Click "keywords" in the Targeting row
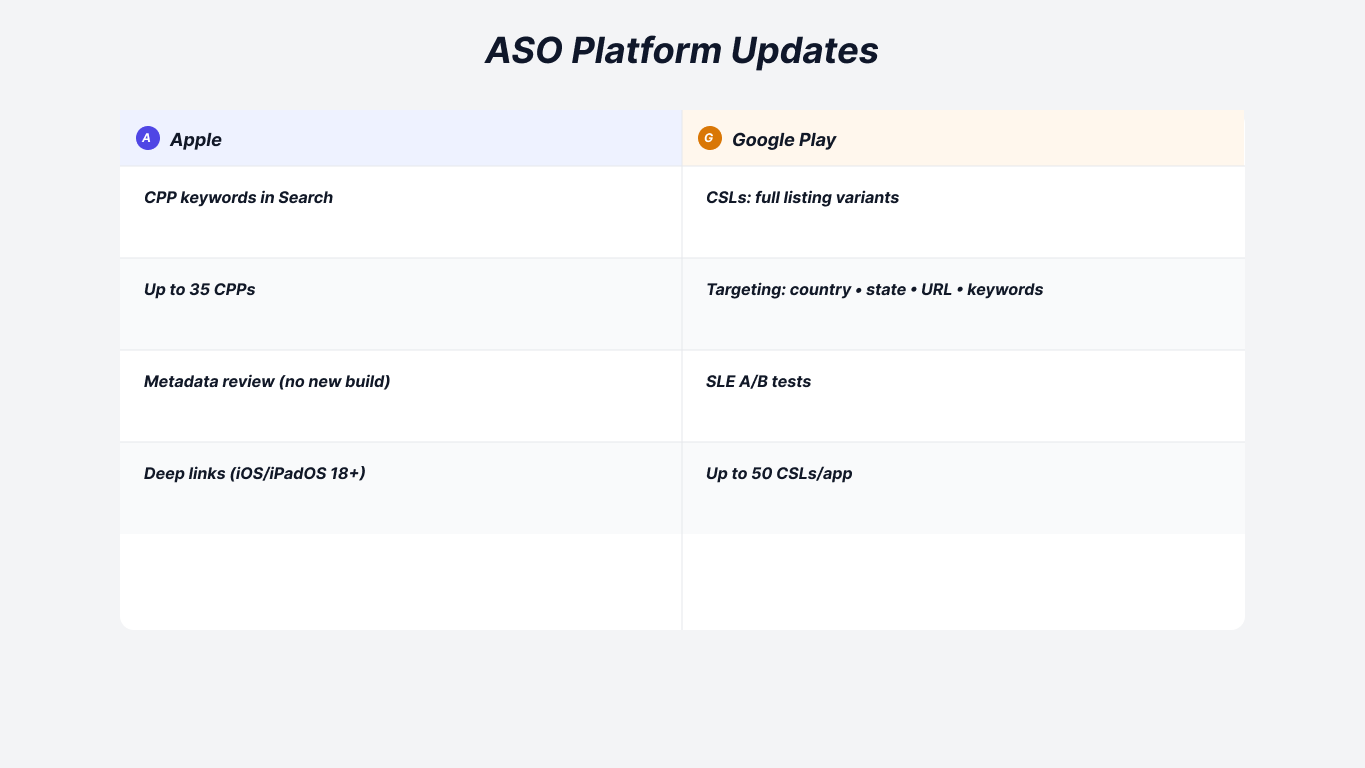The height and width of the screenshot is (768, 1365). click(x=1005, y=290)
